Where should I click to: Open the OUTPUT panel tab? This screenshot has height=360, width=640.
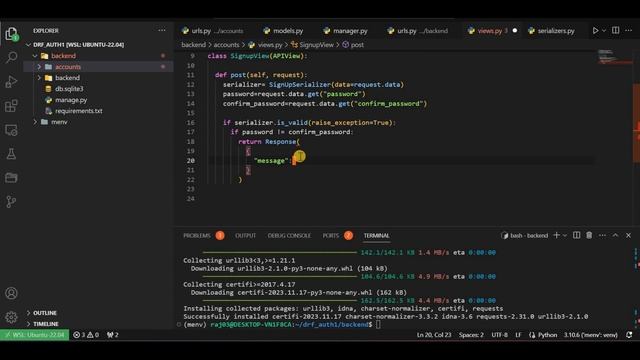245,236
